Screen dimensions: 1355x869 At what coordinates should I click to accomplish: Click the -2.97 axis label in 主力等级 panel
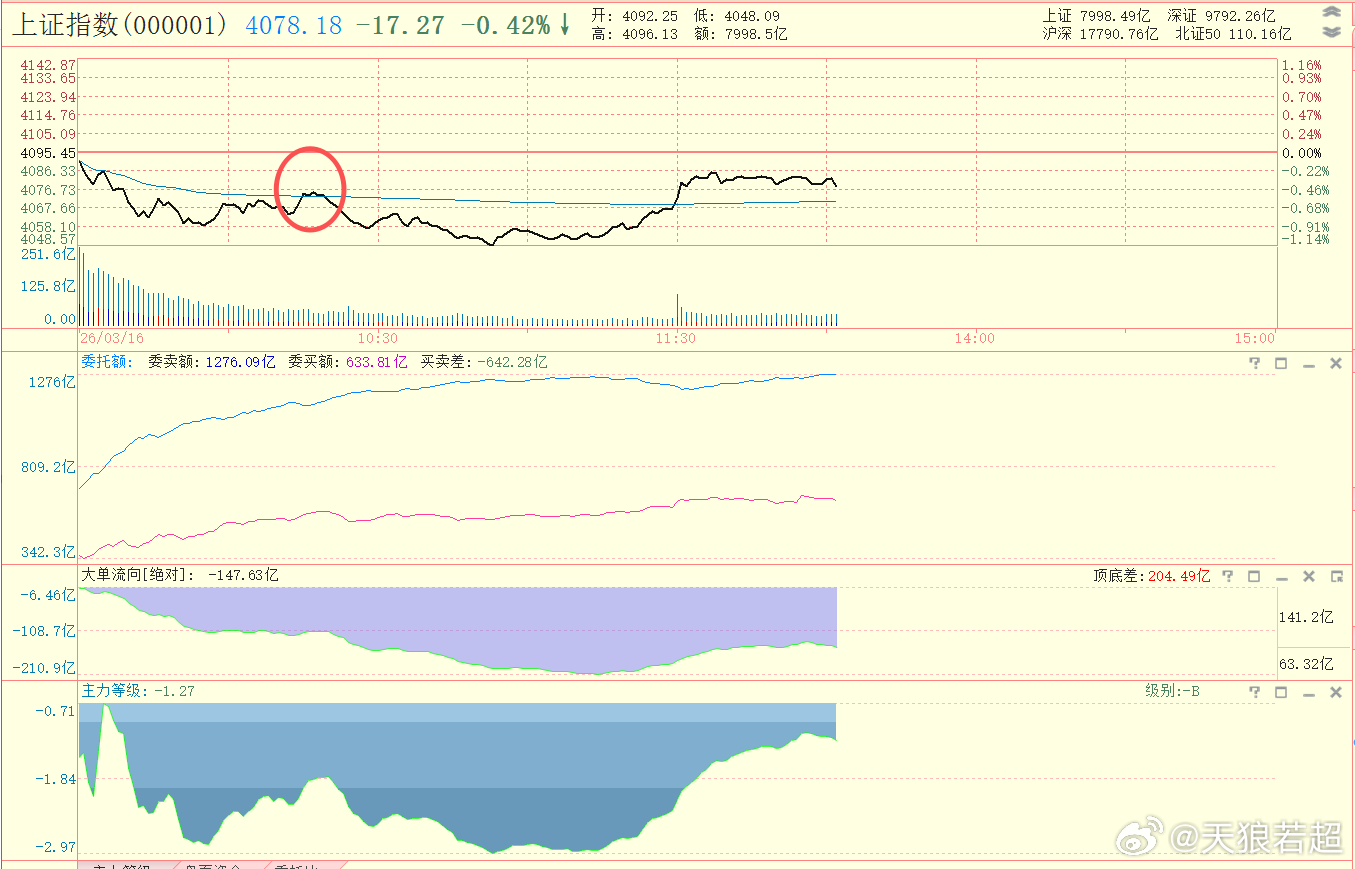tap(55, 847)
